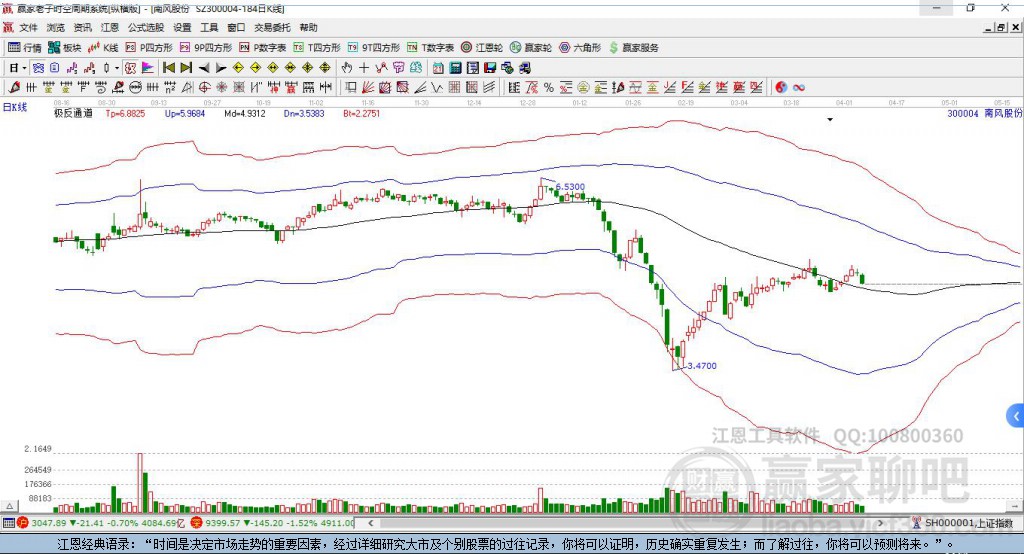This screenshot has height=554, width=1024.
Task: Click the small black triangle above chart
Action: click(x=830, y=120)
